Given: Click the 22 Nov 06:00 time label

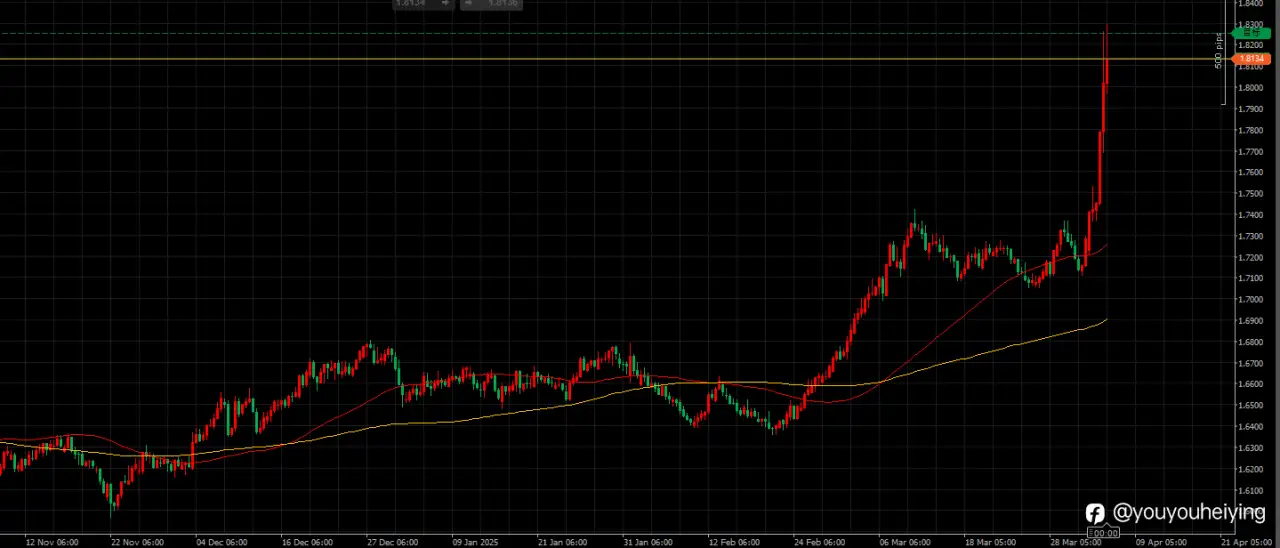Looking at the screenshot, I should (137, 542).
